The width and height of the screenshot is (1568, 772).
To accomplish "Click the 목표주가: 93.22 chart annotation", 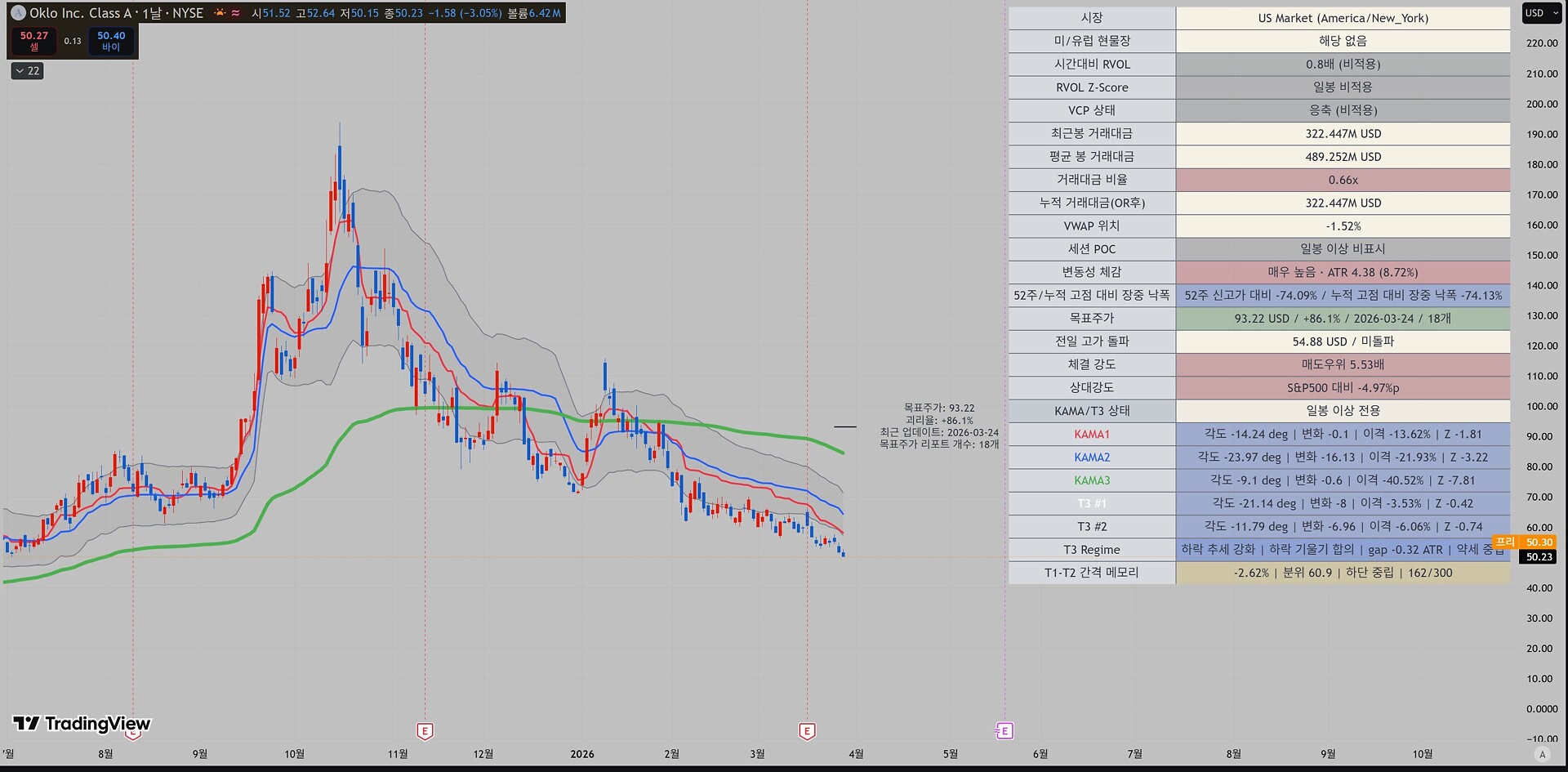I will pyautogui.click(x=938, y=408).
